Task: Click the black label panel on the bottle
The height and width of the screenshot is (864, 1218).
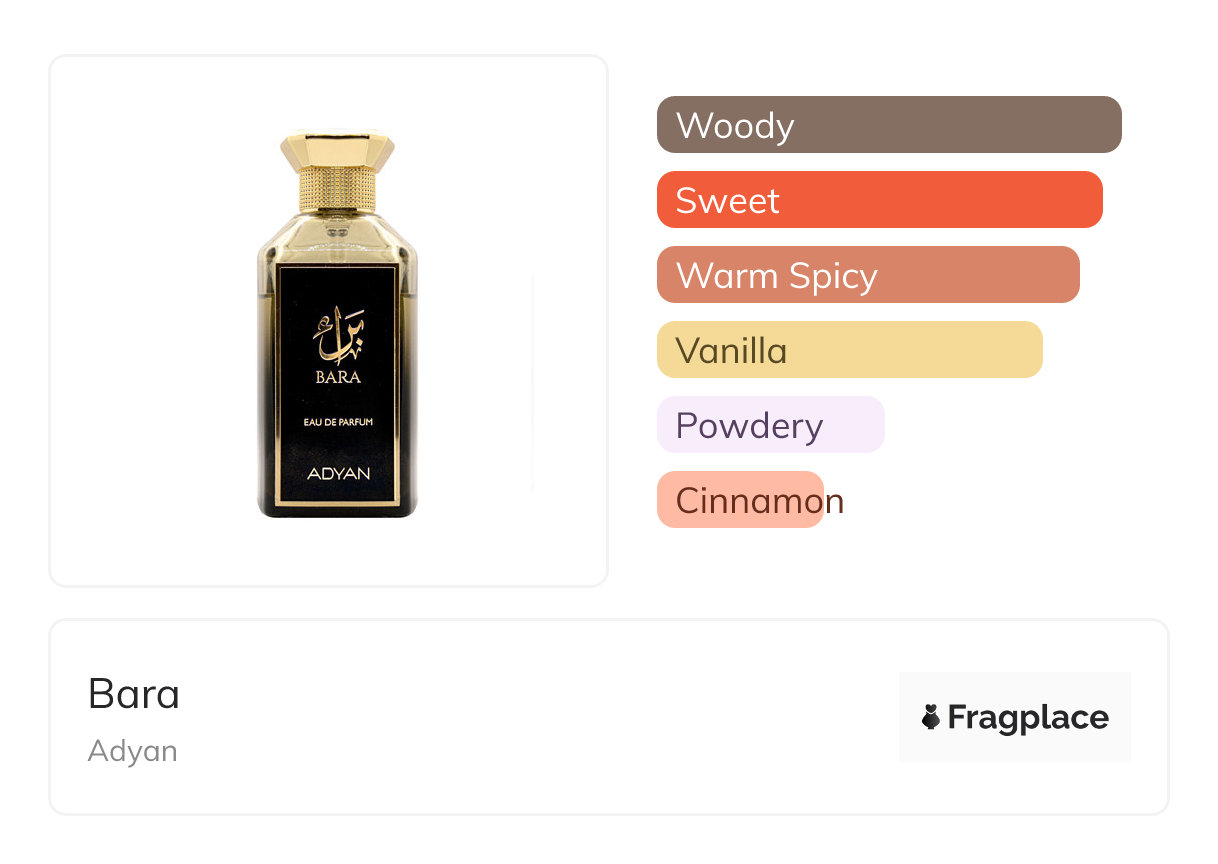Action: 337,385
